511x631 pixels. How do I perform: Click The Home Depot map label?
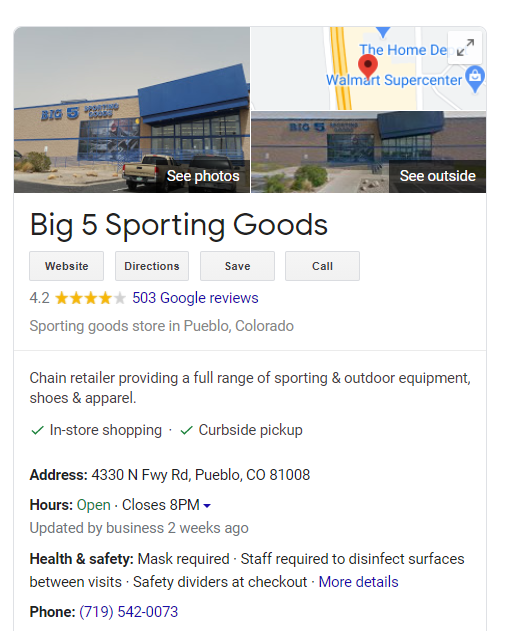pyautogui.click(x=404, y=50)
